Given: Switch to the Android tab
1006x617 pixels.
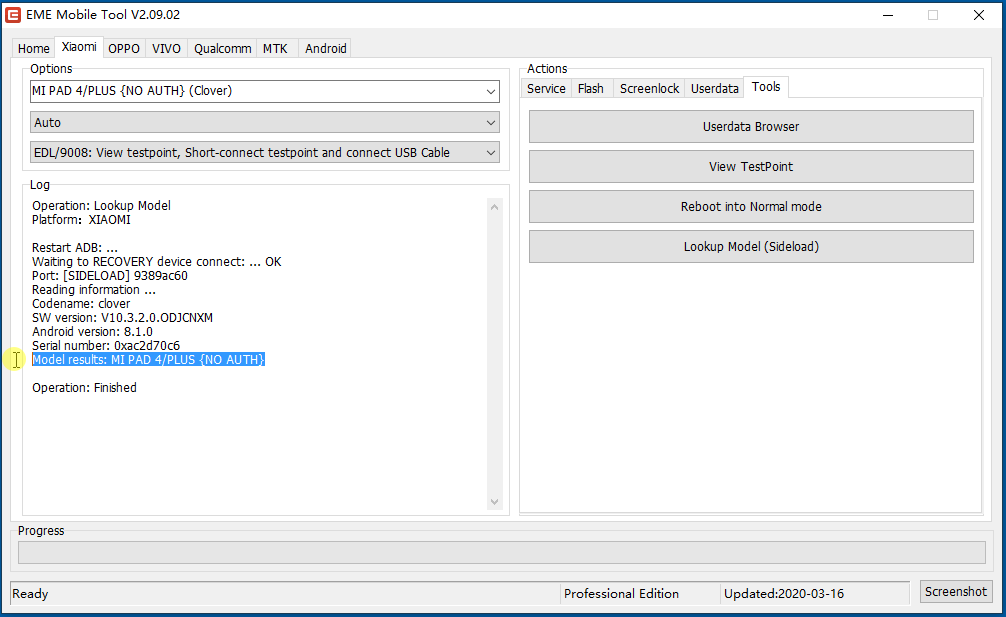Looking at the screenshot, I should tap(325, 48).
